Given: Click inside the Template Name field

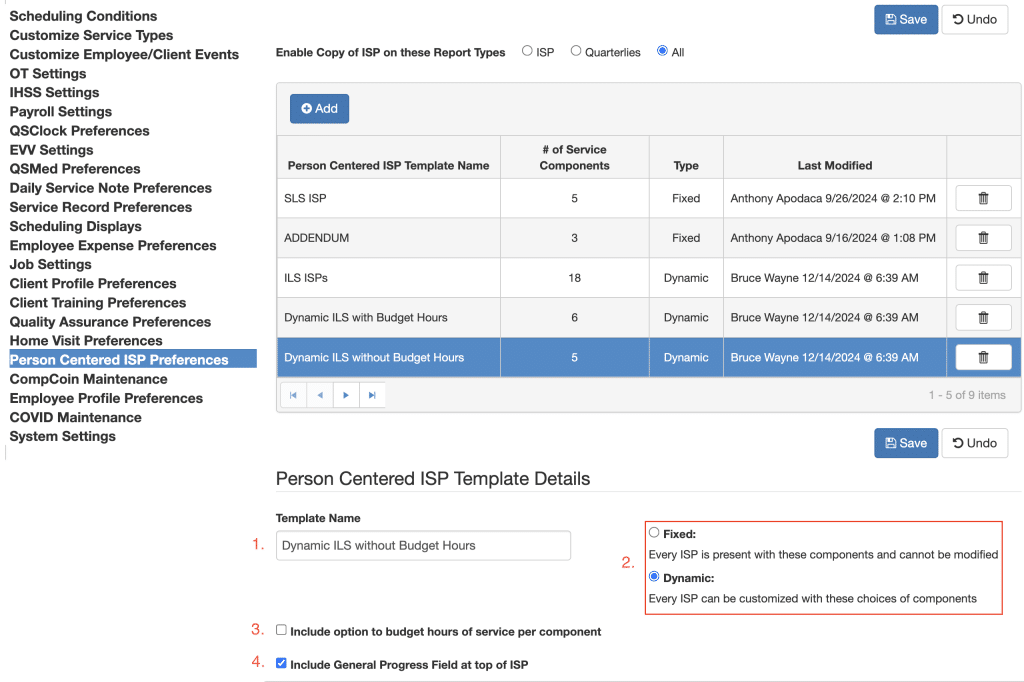Looking at the screenshot, I should (422, 545).
